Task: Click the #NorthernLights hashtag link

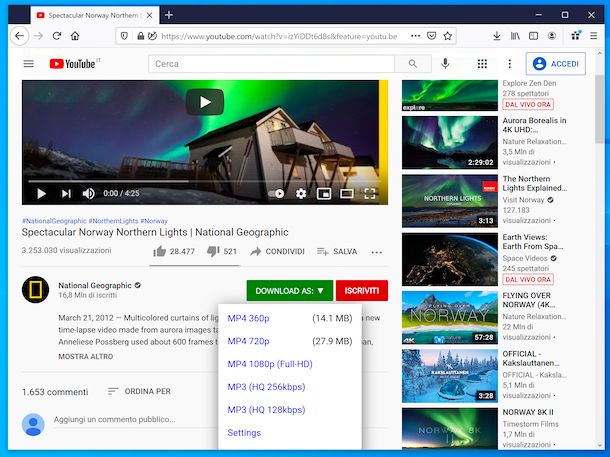Action: (x=113, y=221)
